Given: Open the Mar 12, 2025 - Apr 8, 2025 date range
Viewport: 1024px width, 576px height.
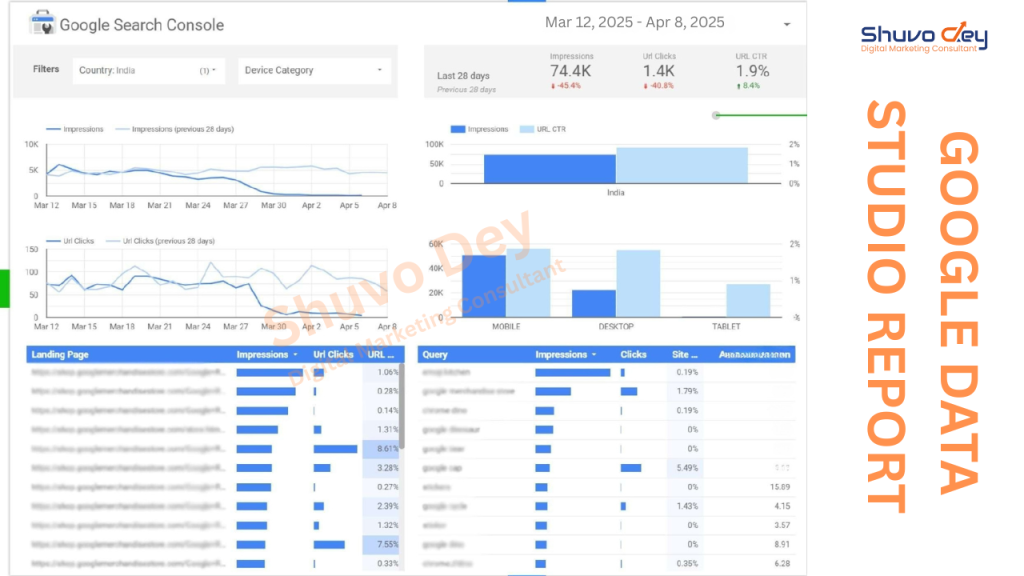Looking at the screenshot, I should click(634, 23).
